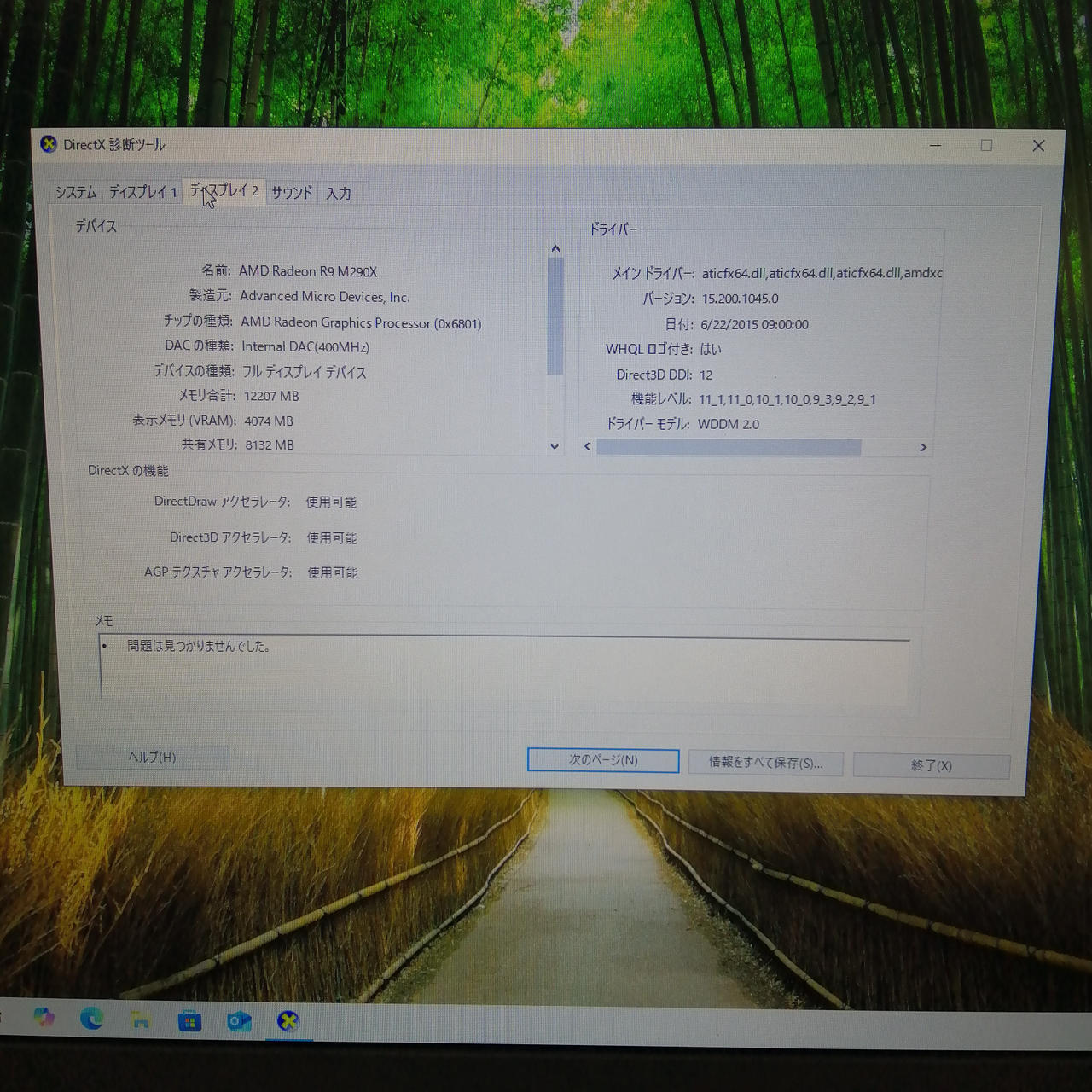
Task: Select the ディスプレイ 2 tab
Action: (x=224, y=191)
